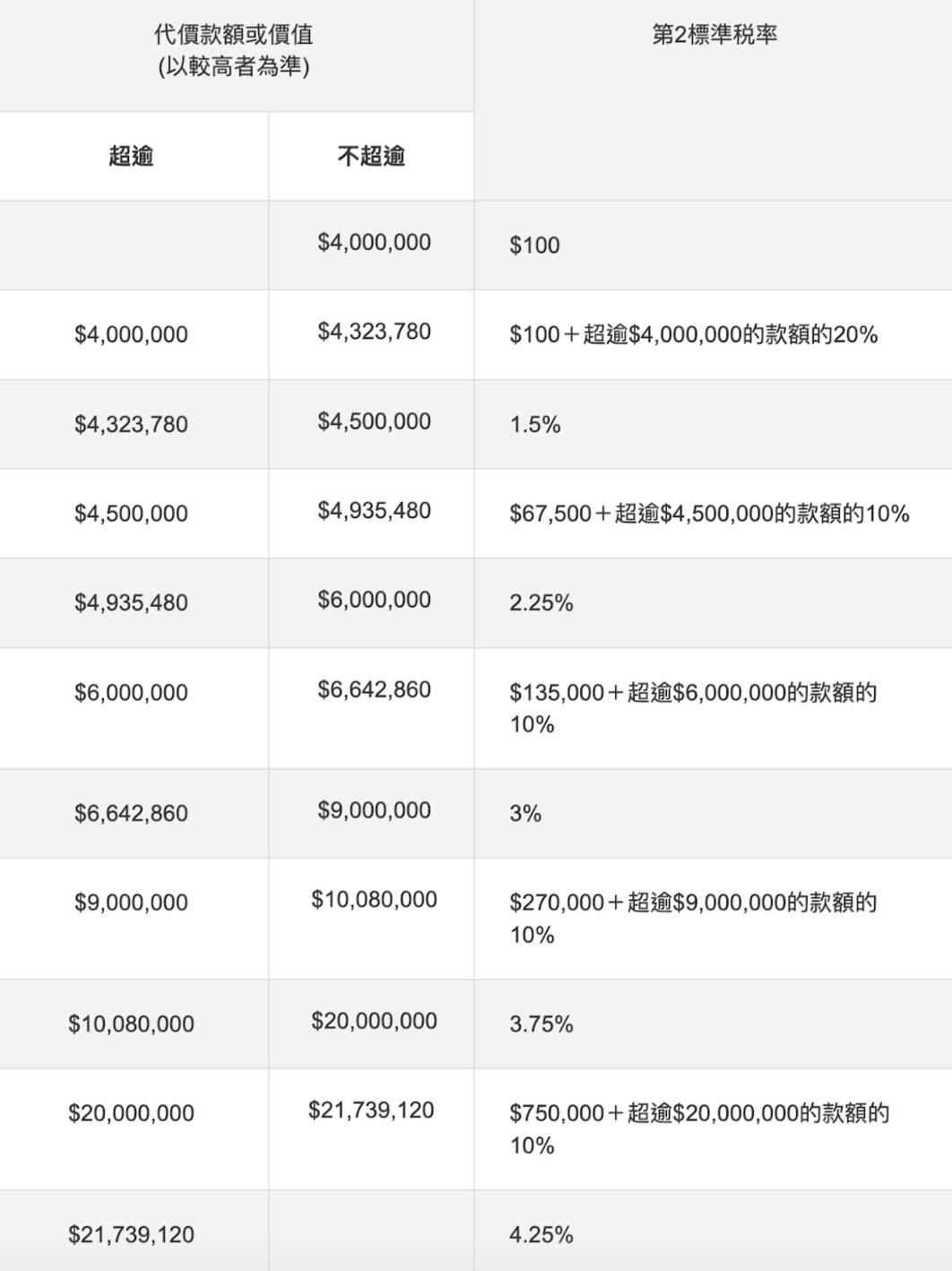Screen dimensions: 952x1271
Task: Click the 1.5% rate cell
Action: pos(535,425)
